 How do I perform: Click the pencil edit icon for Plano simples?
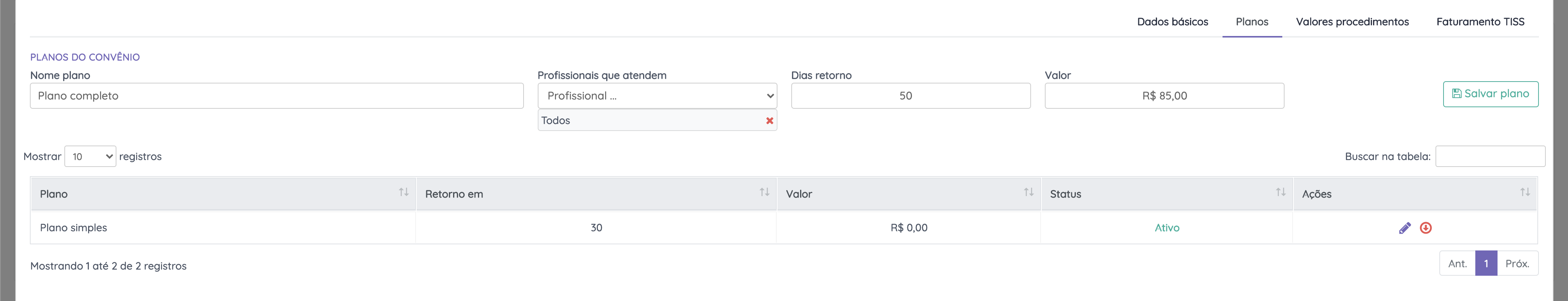coord(1404,228)
